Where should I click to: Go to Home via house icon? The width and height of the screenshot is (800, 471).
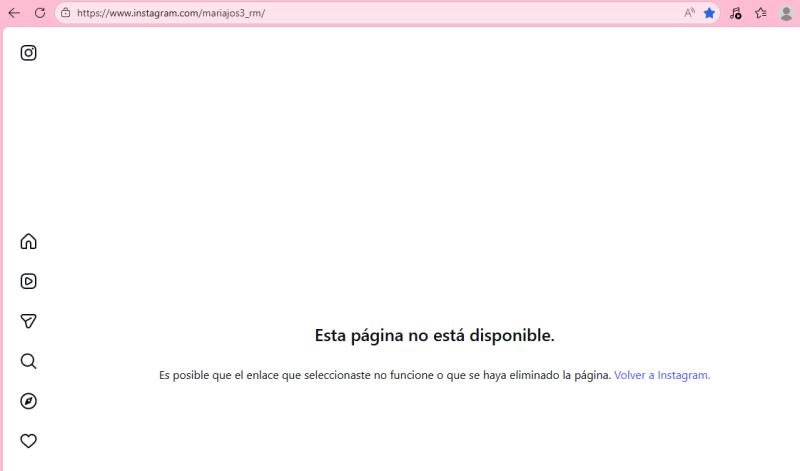tap(29, 241)
